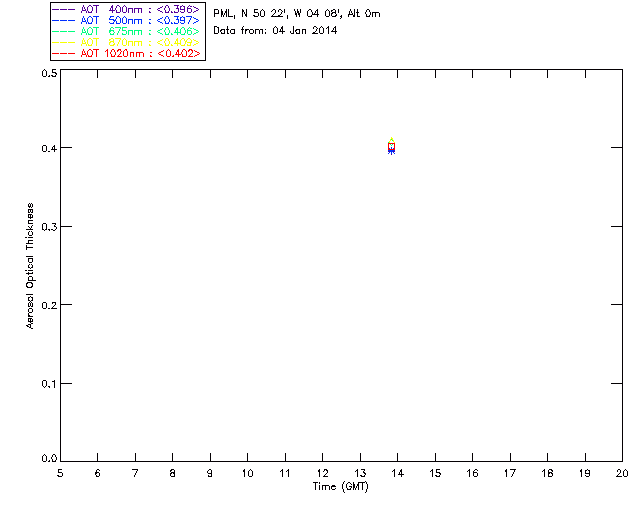Click the 0.2 tick label on y-axis
Screen dimensions: 640x512
point(47,305)
